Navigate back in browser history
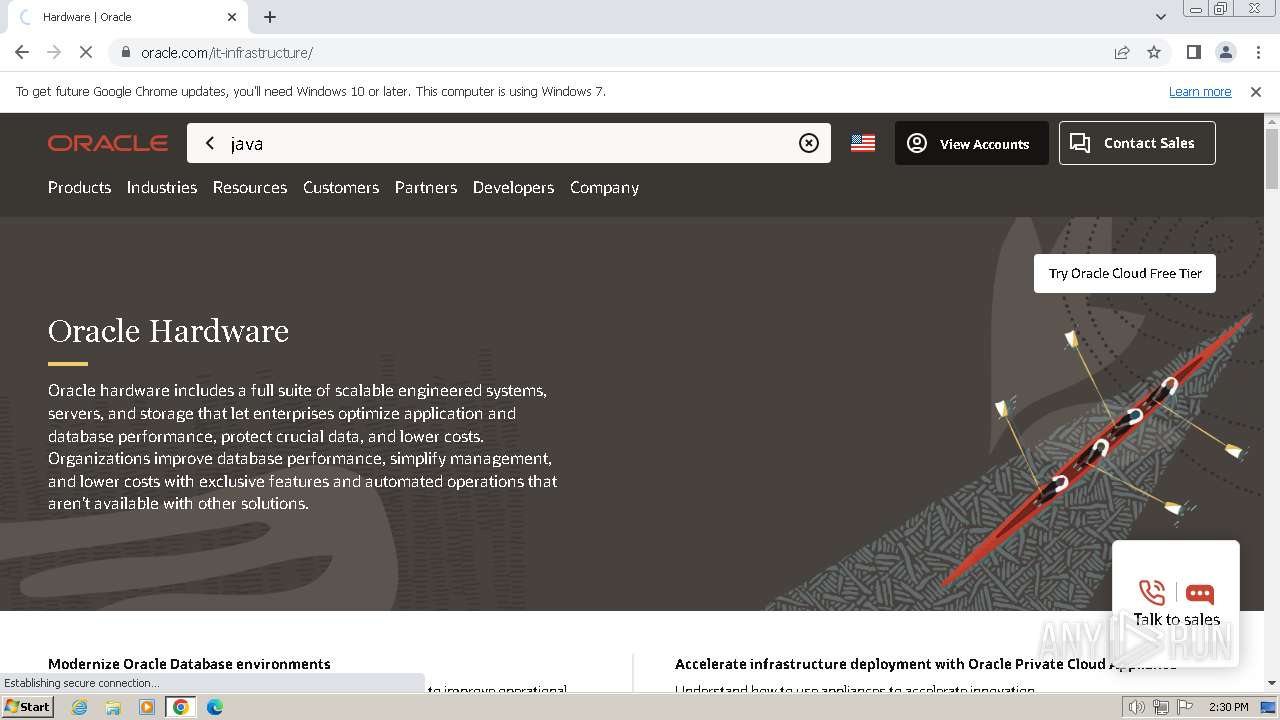 point(22,52)
